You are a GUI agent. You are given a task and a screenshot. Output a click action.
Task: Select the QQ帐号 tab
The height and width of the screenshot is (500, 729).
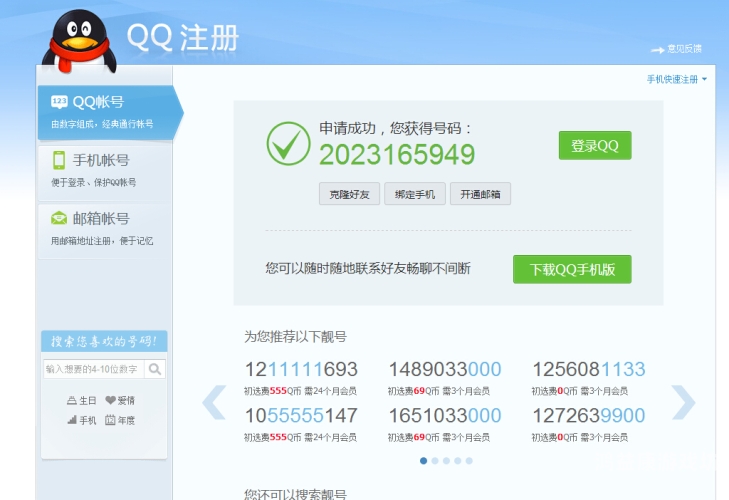click(x=110, y=112)
